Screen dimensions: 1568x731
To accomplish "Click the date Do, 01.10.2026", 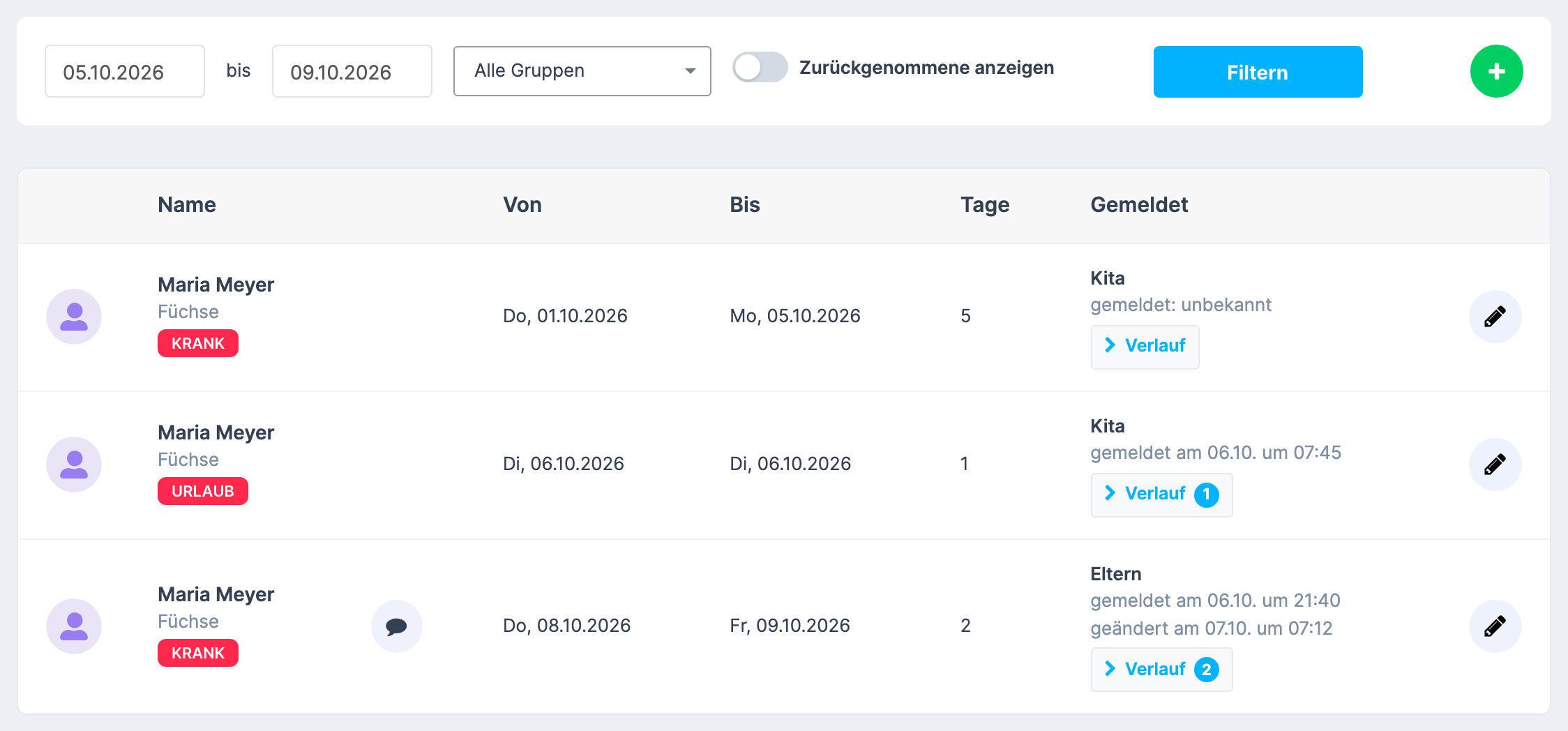I will tap(565, 316).
